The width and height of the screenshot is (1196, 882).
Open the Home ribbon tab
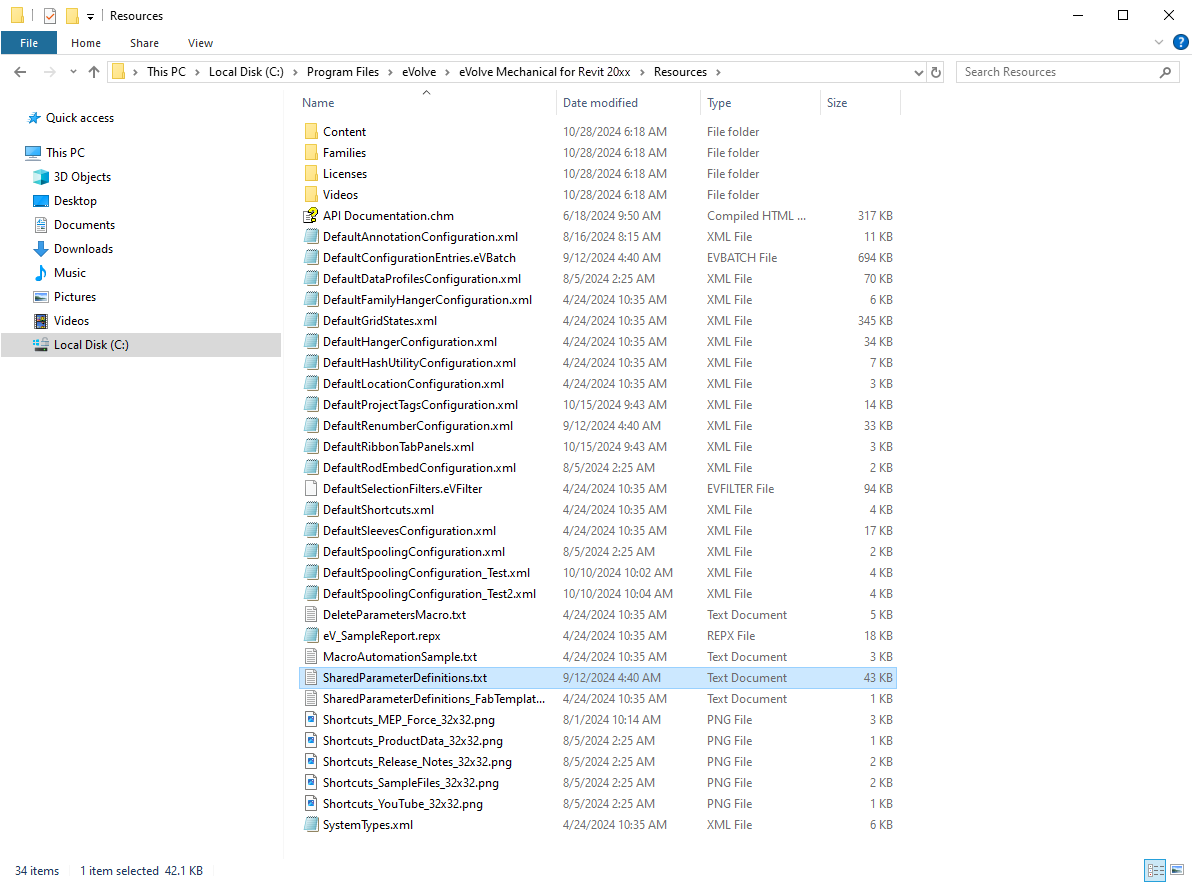coord(85,43)
